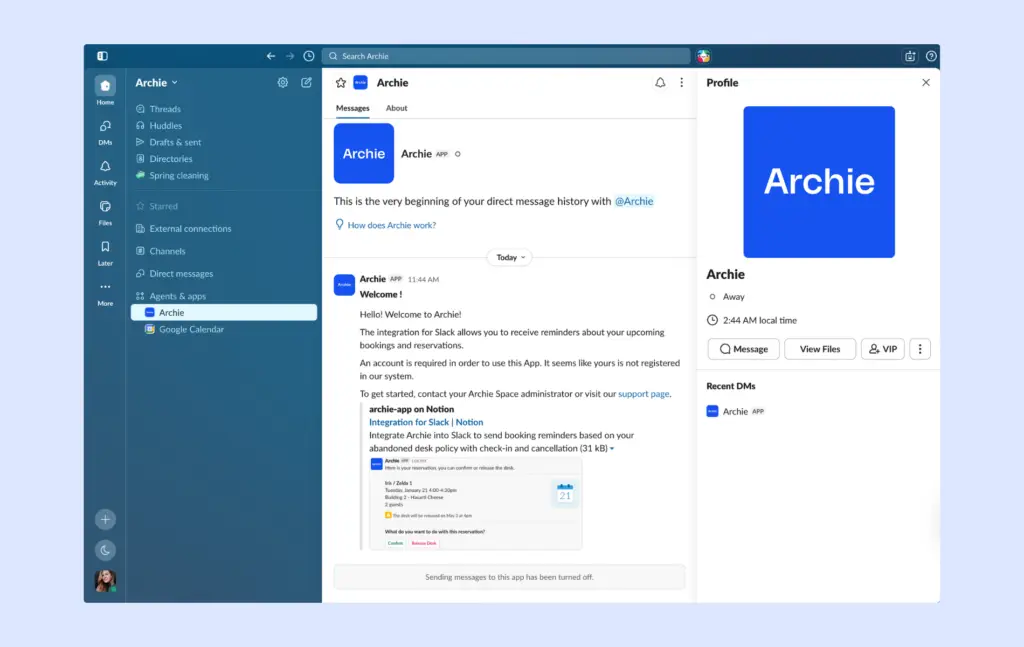Select Home in the left rail

(x=105, y=90)
